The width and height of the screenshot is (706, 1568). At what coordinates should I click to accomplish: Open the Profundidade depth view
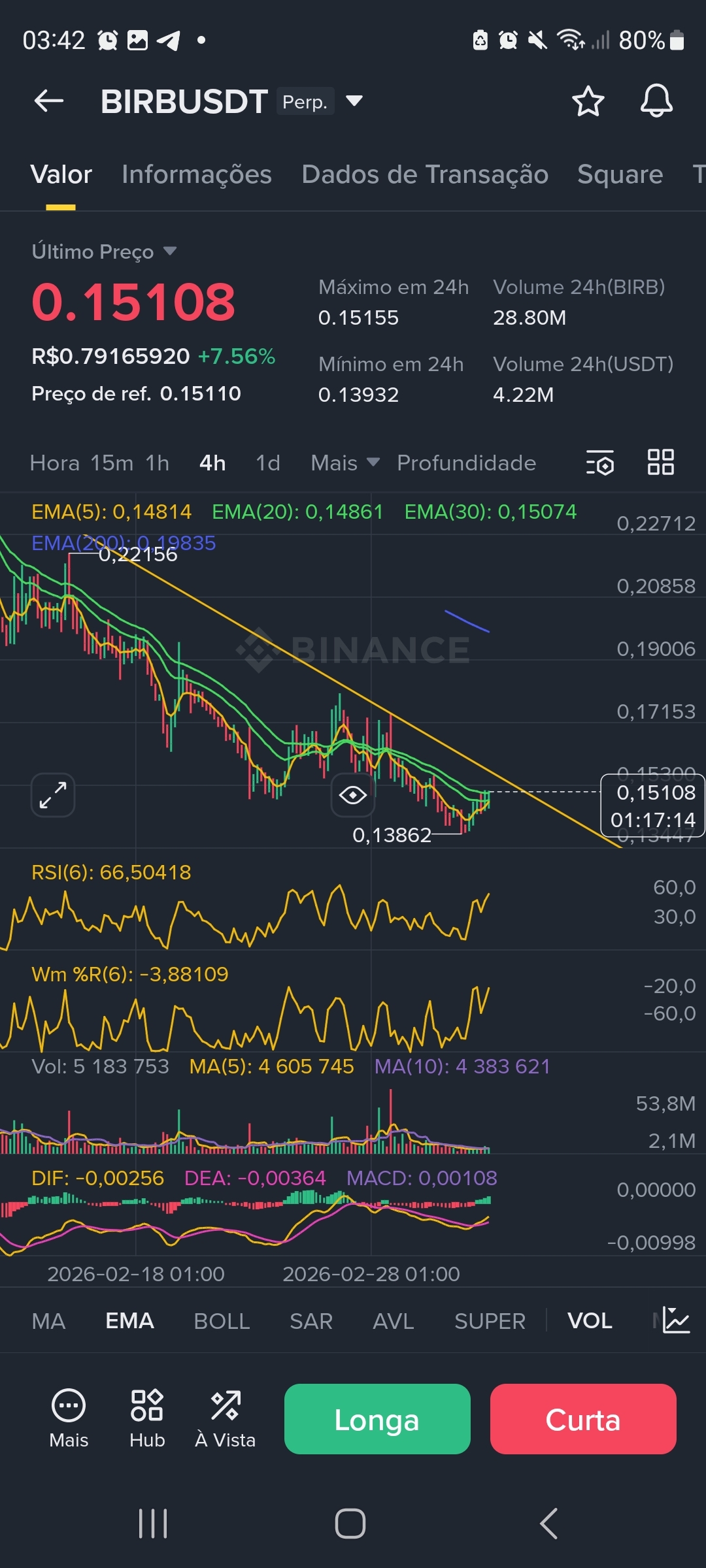pyautogui.click(x=467, y=463)
